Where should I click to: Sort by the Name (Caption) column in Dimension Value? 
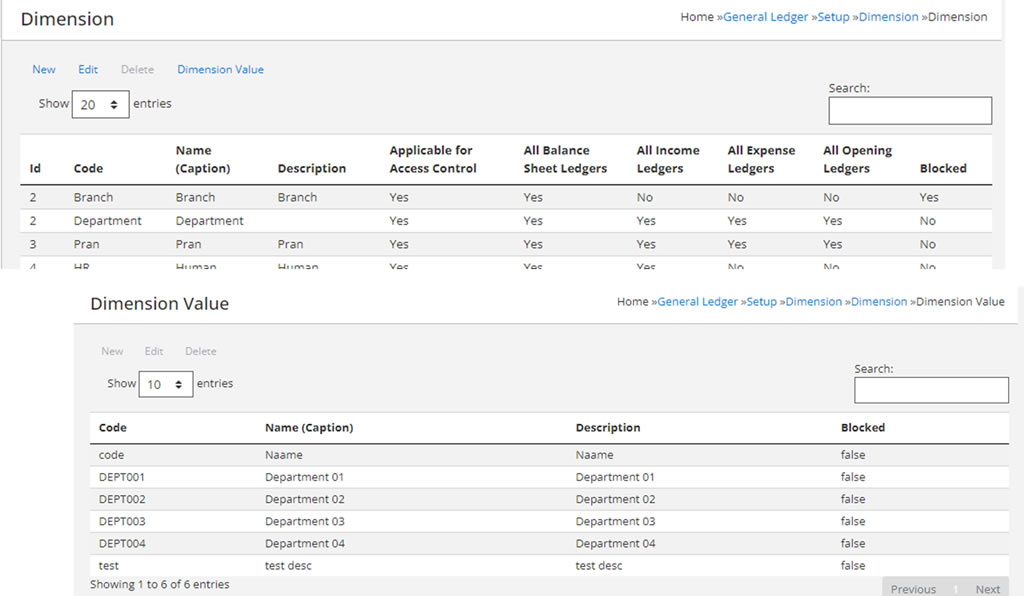point(308,428)
